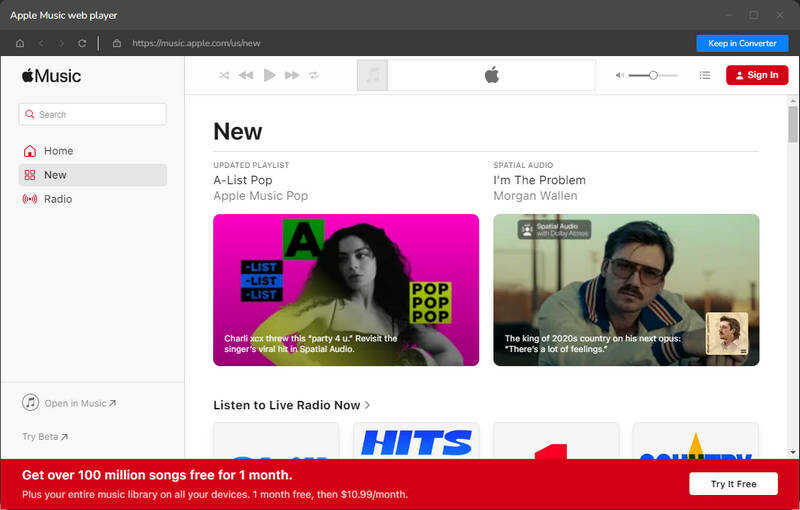Image resolution: width=800 pixels, height=510 pixels.
Task: Open the A-List Pop playlist artwork
Action: point(346,290)
